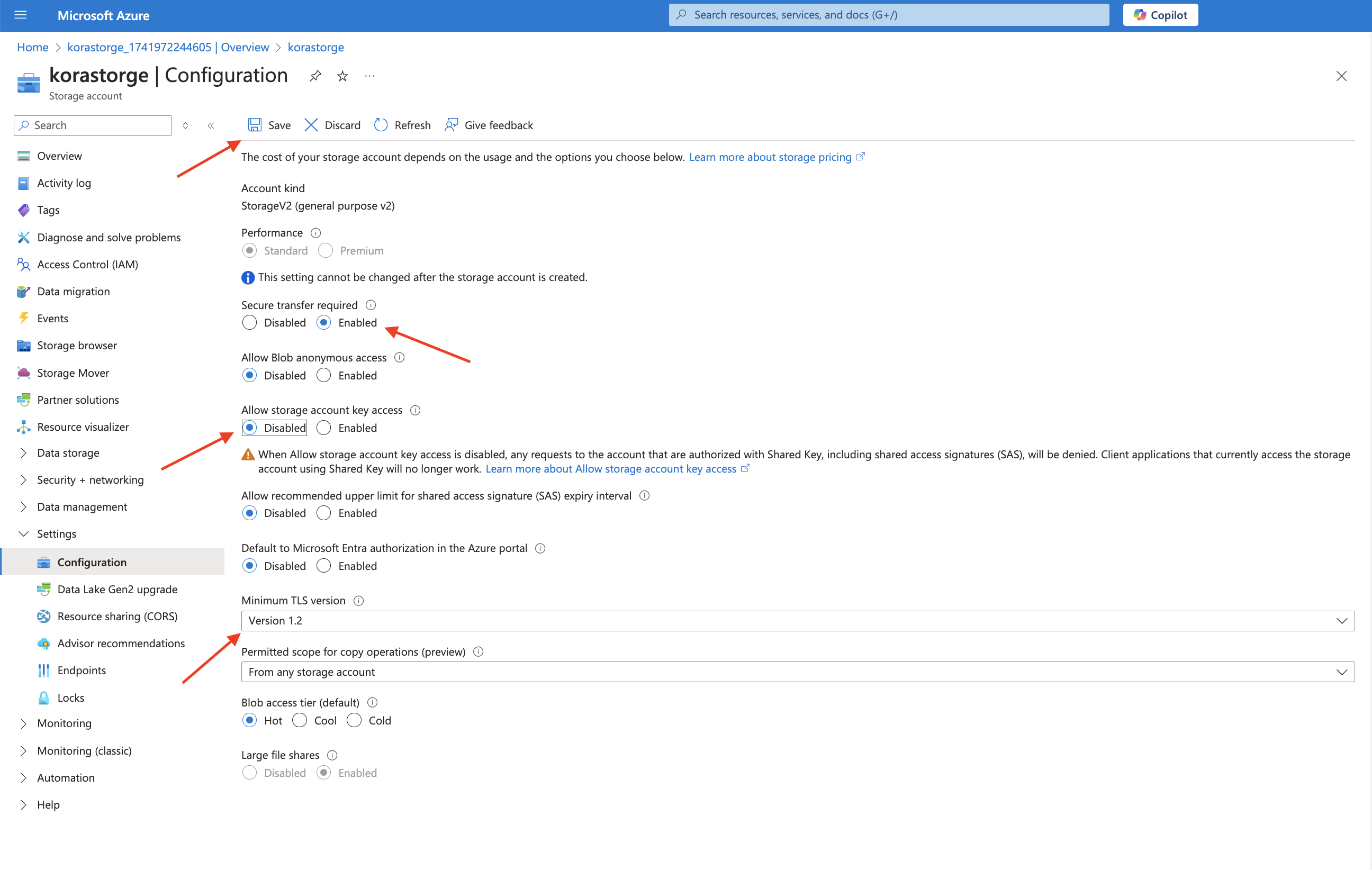Click the Events lightning icon
The height and width of the screenshot is (870, 1372).
click(23, 319)
